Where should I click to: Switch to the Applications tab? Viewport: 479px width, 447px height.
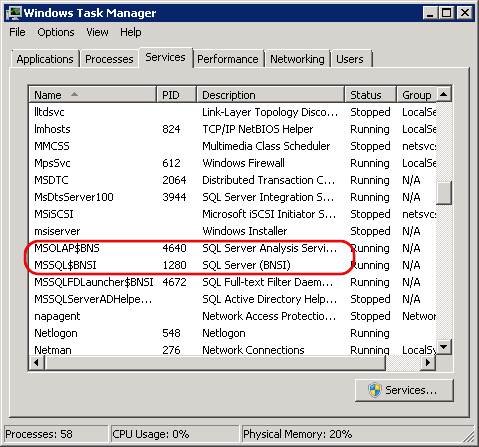45,59
